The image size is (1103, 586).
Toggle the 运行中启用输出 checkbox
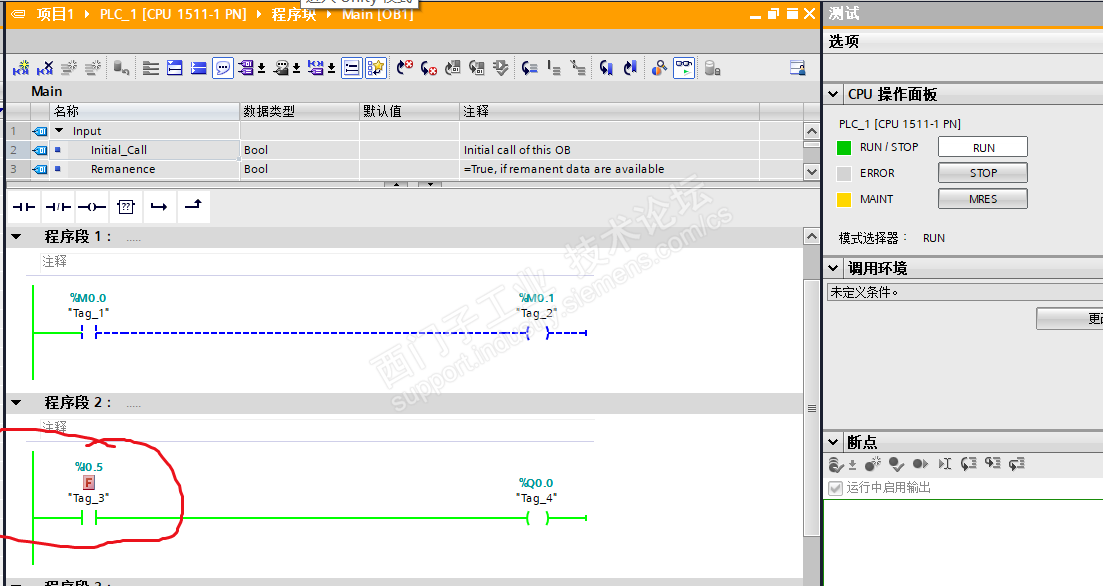click(836, 488)
